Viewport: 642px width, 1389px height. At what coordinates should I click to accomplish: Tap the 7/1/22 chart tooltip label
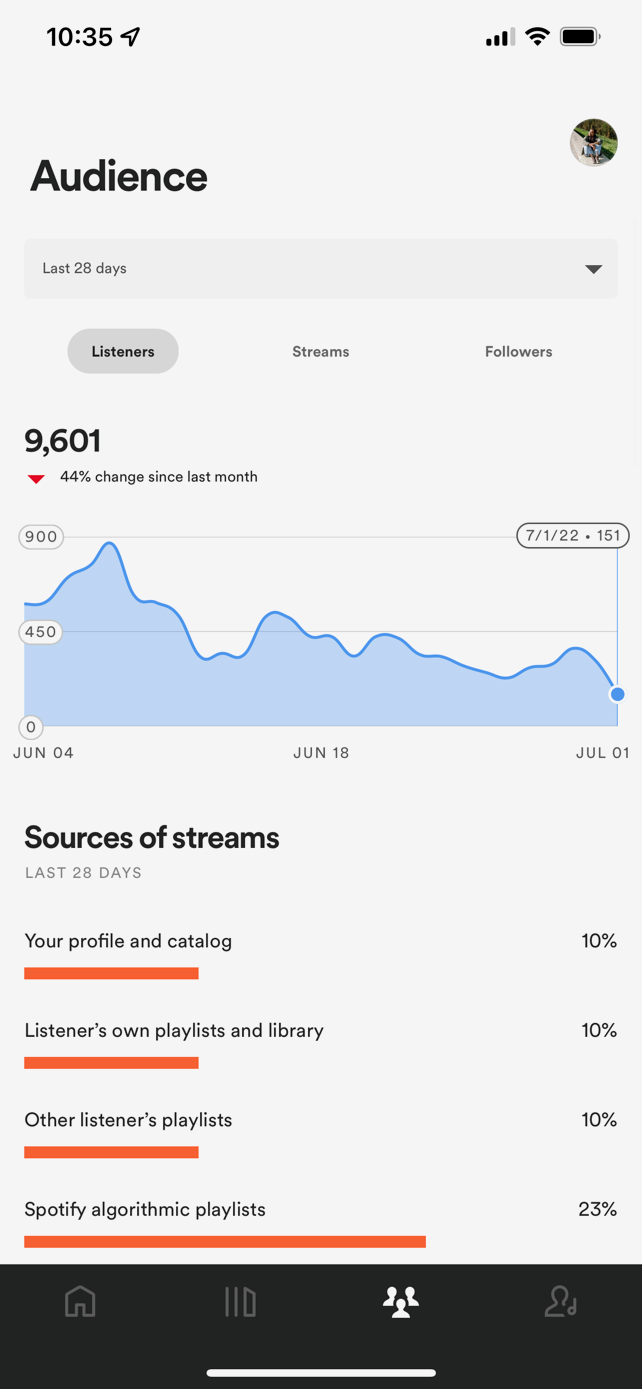[573, 535]
